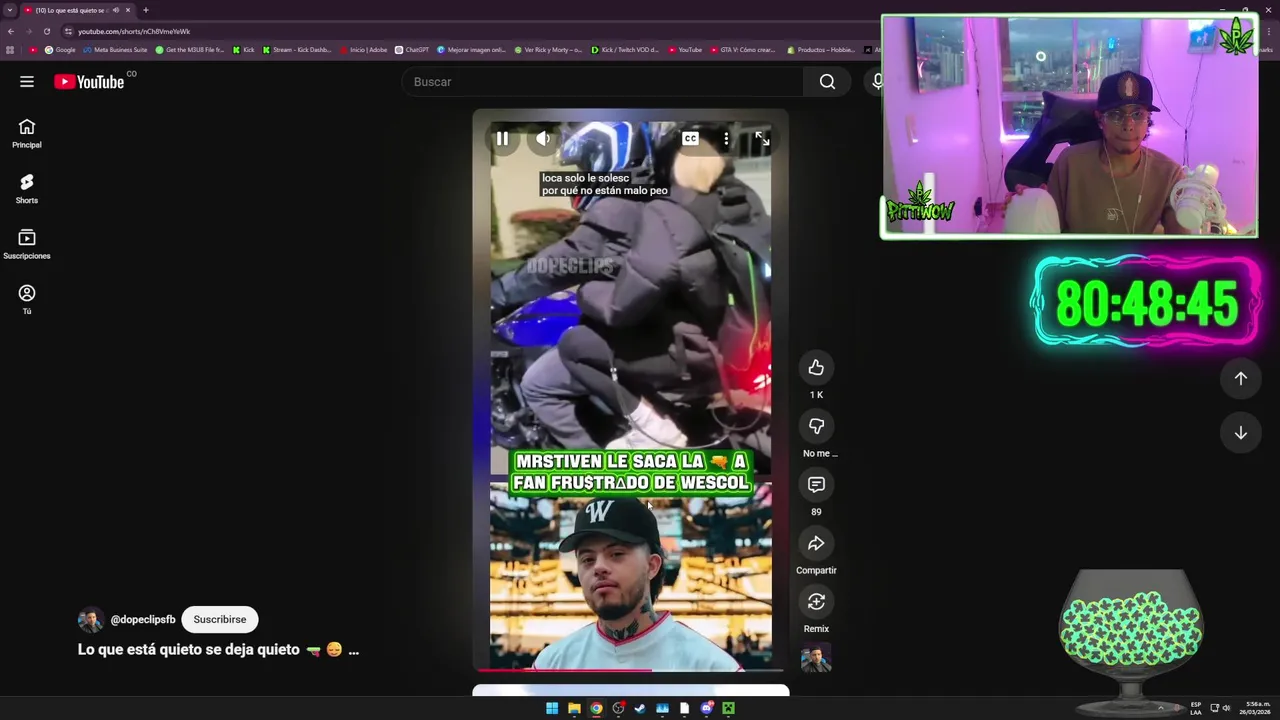Focus the Buscar search field
This screenshot has height=720, width=1280.
pyautogui.click(x=602, y=82)
